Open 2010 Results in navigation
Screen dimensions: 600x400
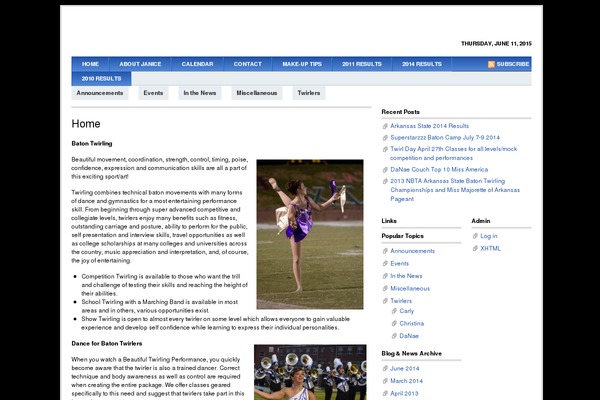click(101, 78)
